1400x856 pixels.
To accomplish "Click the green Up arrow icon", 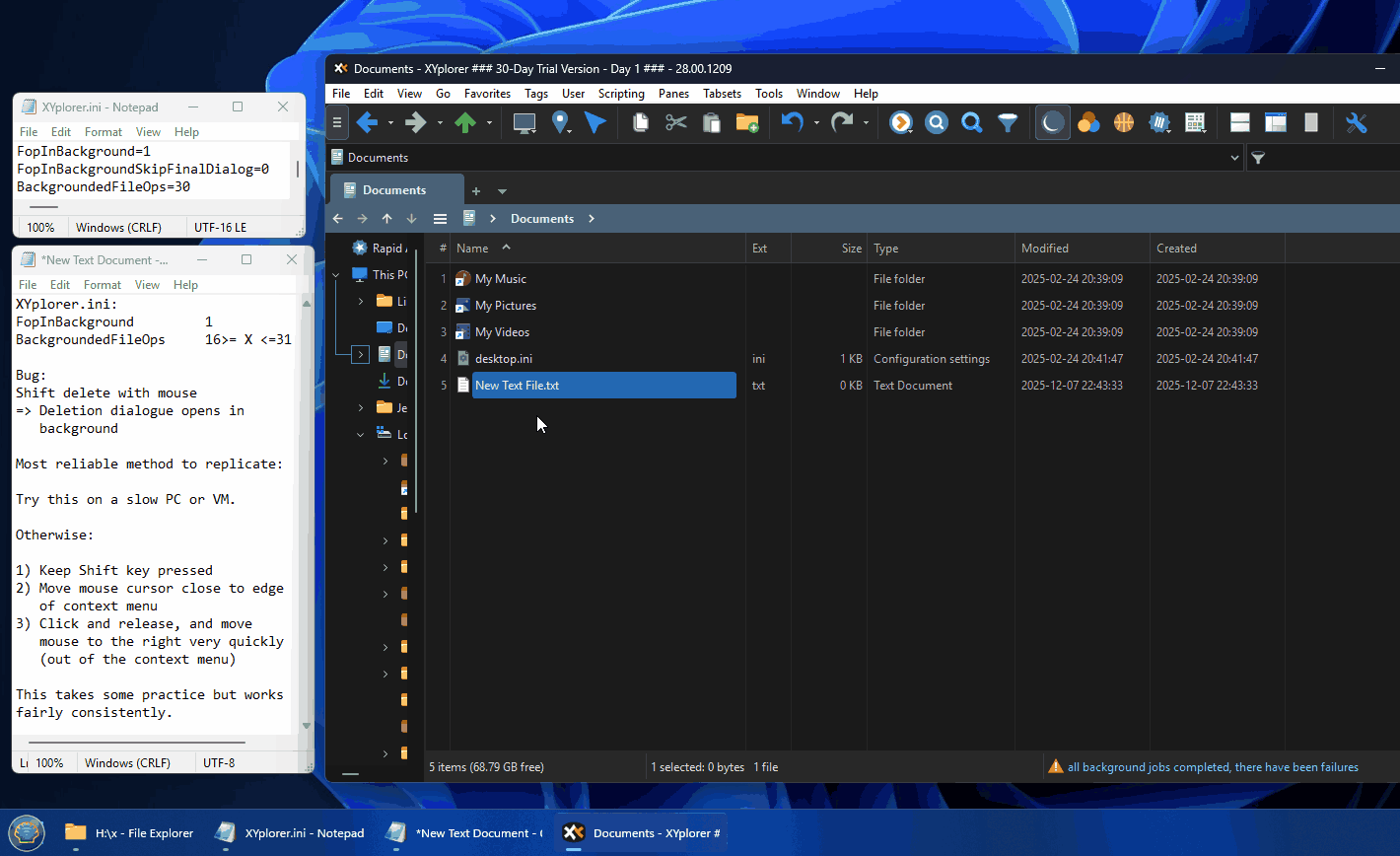I will pos(464,122).
